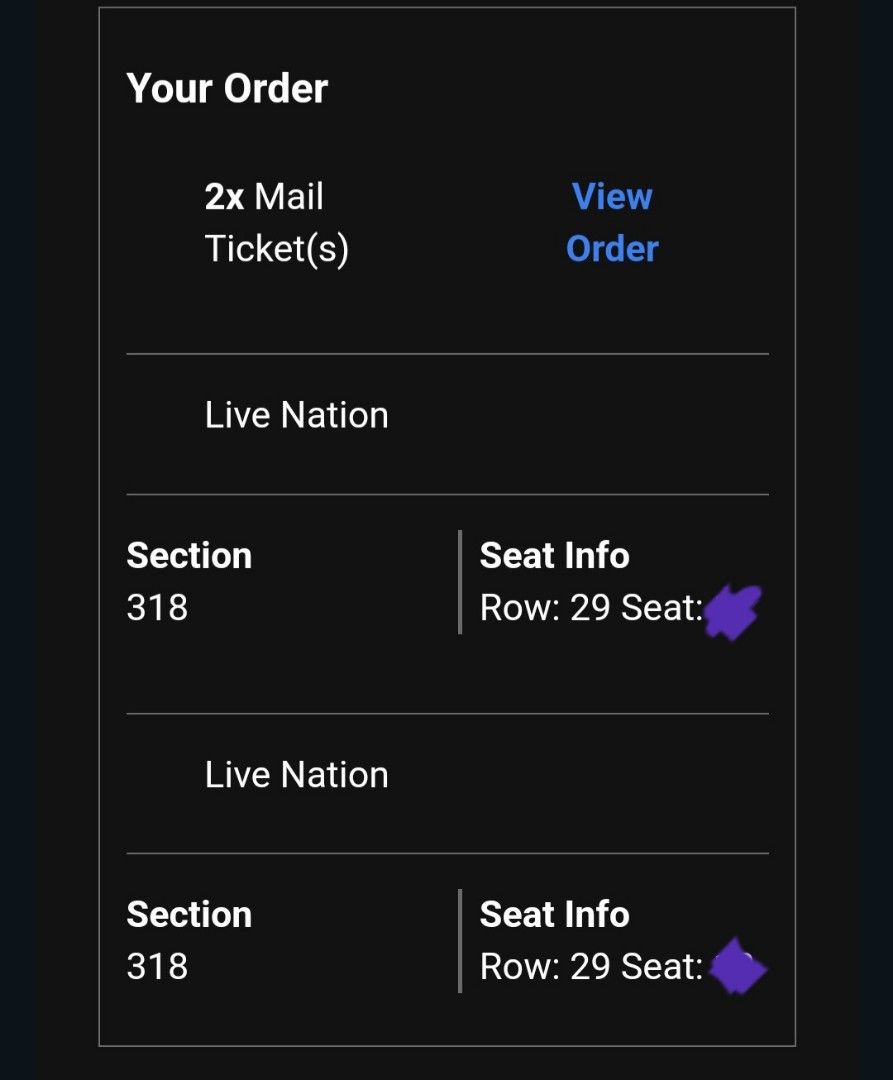Click the first Section 318 label
The height and width of the screenshot is (1080, 893).
(x=189, y=580)
